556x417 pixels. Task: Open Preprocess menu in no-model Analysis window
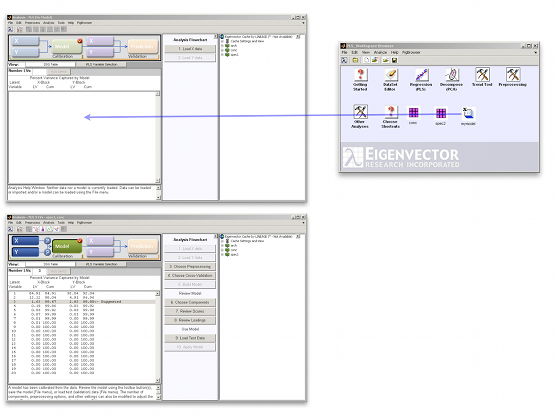(33, 23)
